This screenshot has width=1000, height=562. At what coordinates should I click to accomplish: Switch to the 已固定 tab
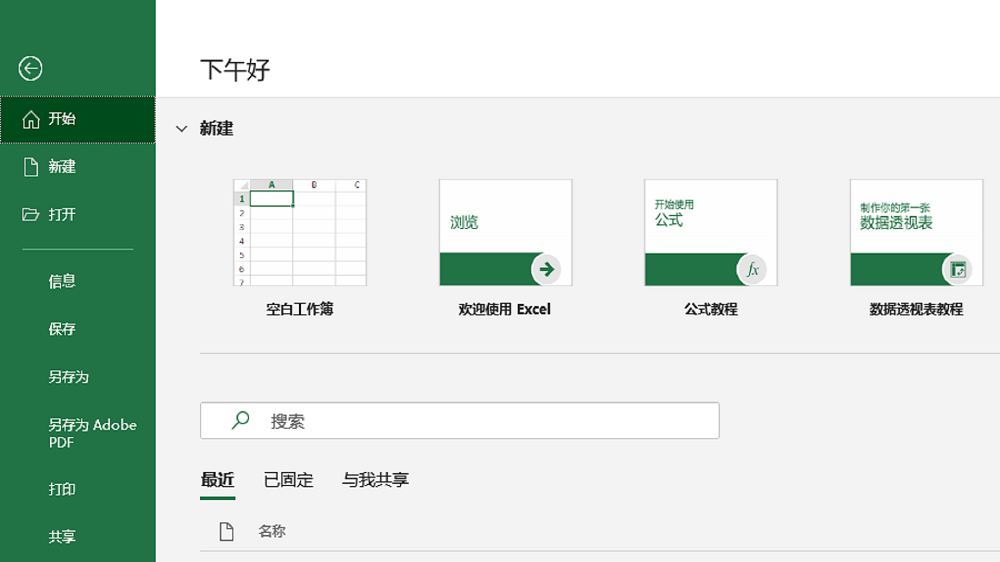[x=288, y=480]
